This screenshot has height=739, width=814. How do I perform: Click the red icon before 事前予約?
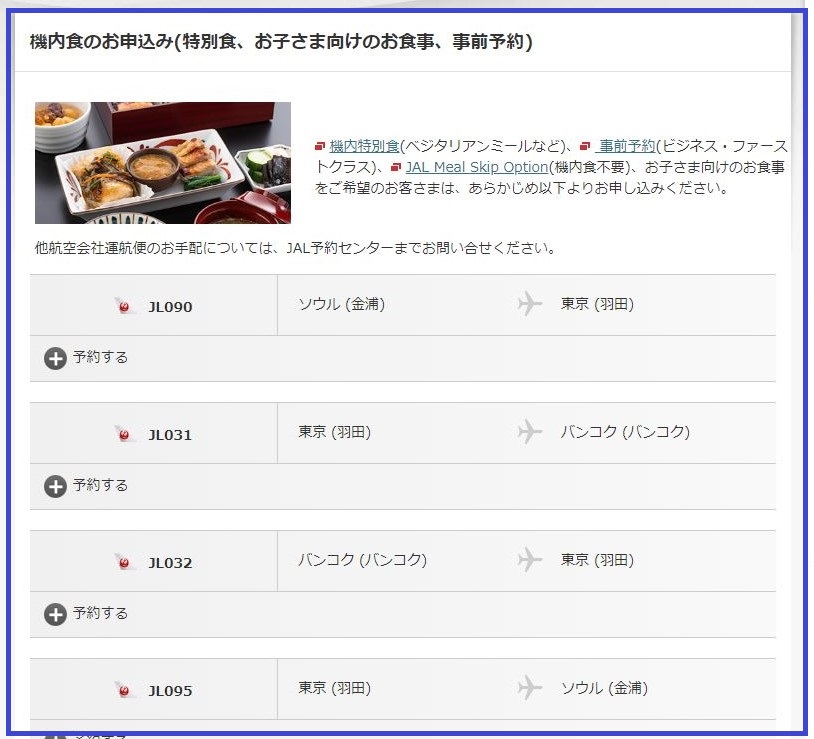pos(585,146)
